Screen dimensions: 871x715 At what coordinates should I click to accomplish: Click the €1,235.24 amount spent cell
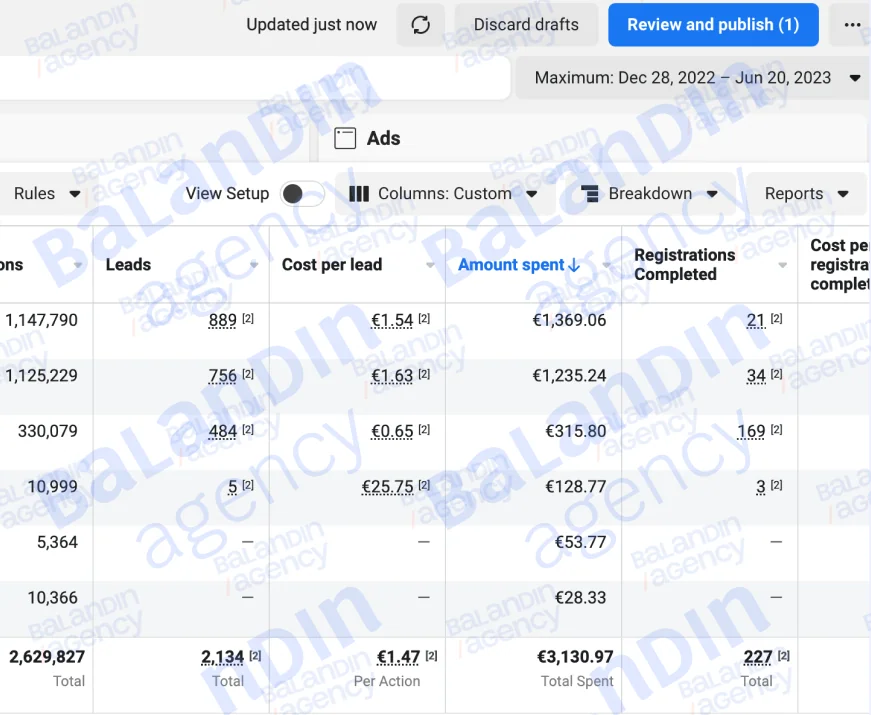point(569,376)
